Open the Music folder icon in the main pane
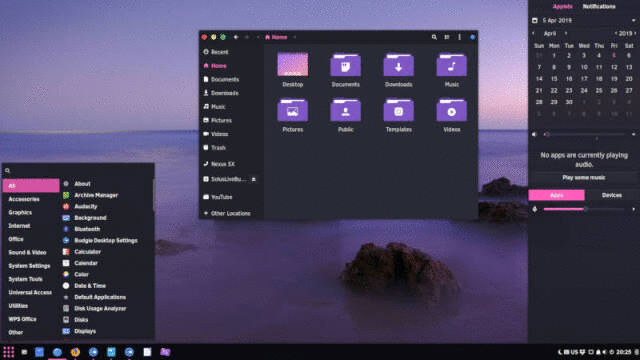This screenshot has height=360, width=640. pyautogui.click(x=451, y=65)
